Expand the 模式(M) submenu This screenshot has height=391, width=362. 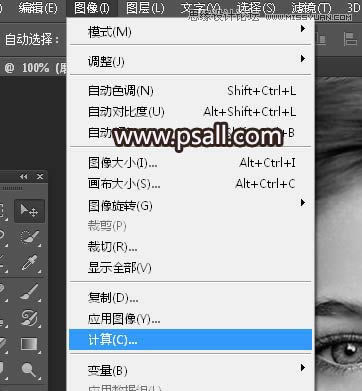pyautogui.click(x=190, y=32)
